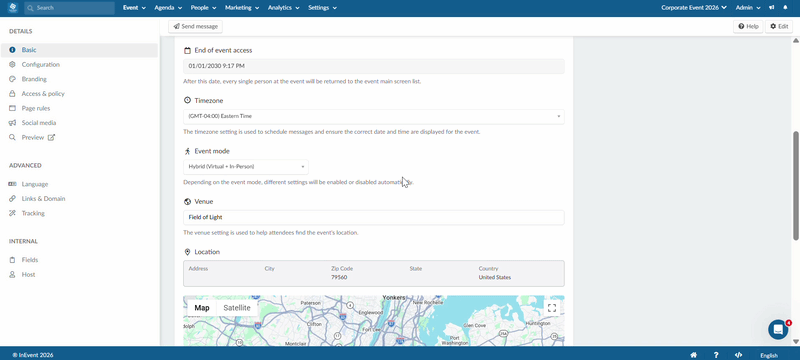The image size is (800, 360).
Task: Open the Admin account dropdown
Action: pyautogui.click(x=748, y=8)
